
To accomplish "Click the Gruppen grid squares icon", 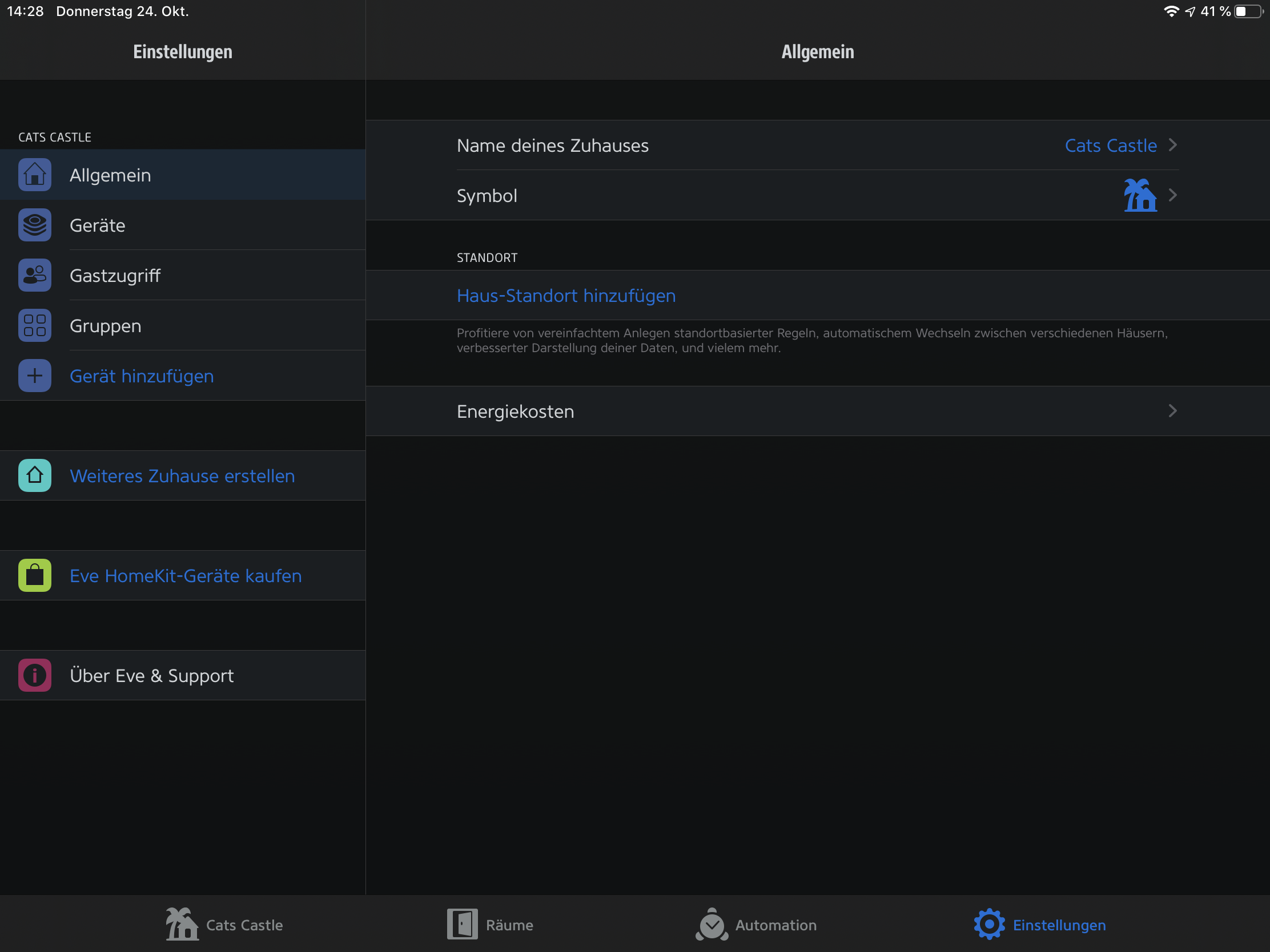I will pyautogui.click(x=34, y=325).
